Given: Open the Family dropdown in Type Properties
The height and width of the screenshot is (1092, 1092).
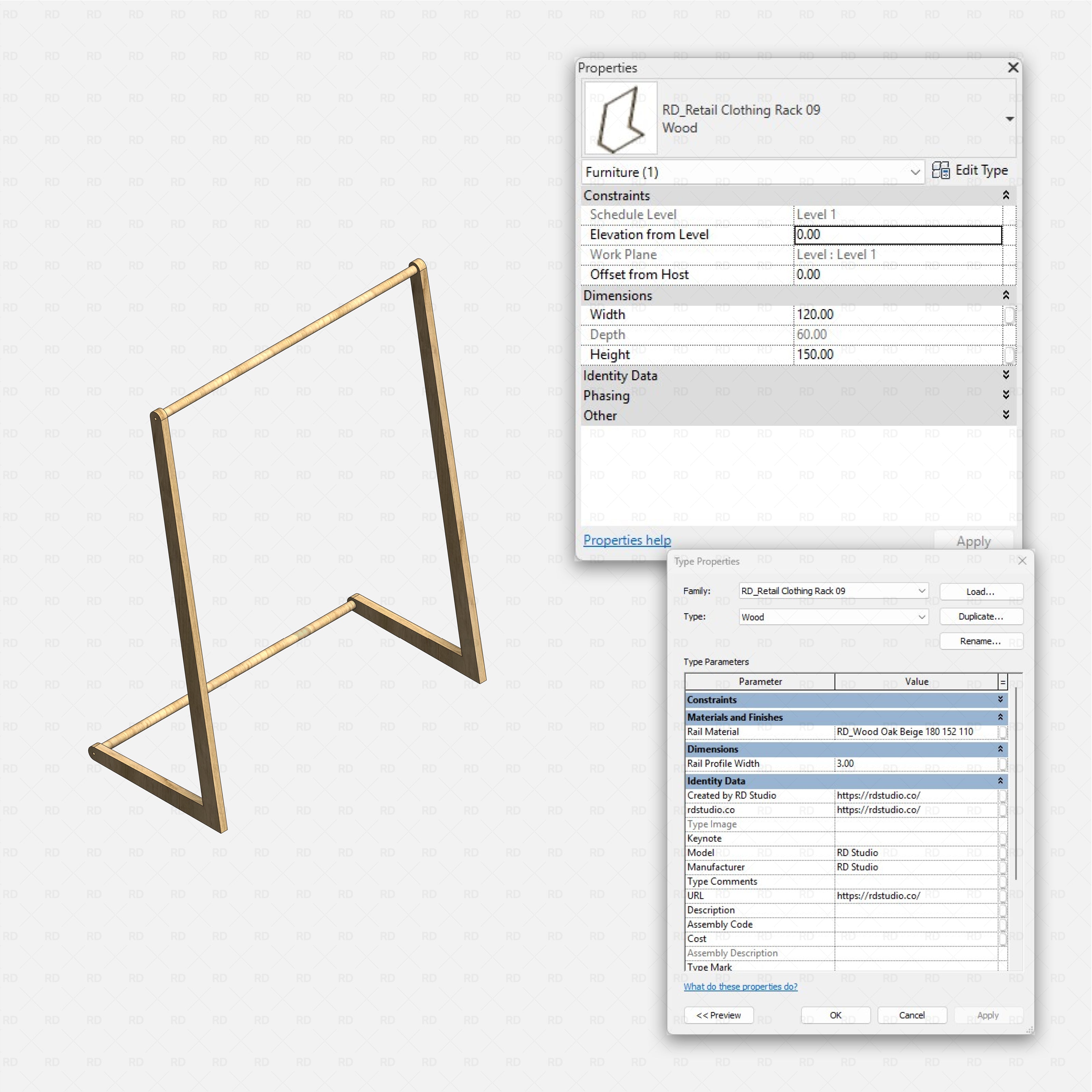Looking at the screenshot, I should (834, 591).
